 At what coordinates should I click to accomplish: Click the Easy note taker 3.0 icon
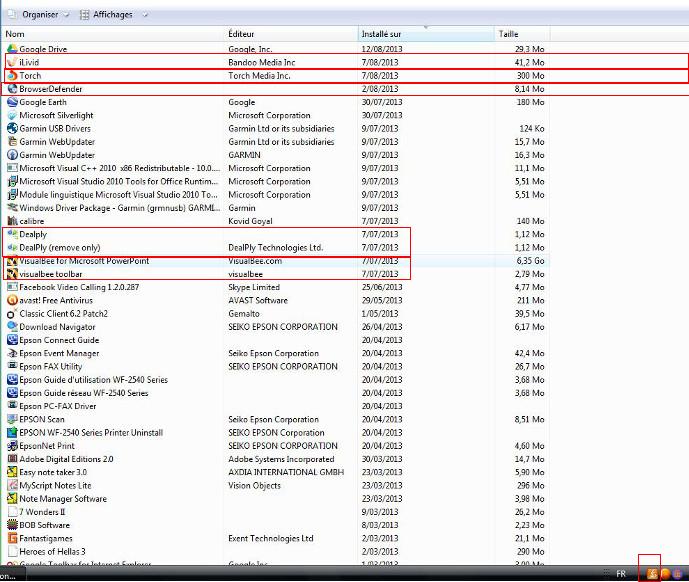coord(12,472)
